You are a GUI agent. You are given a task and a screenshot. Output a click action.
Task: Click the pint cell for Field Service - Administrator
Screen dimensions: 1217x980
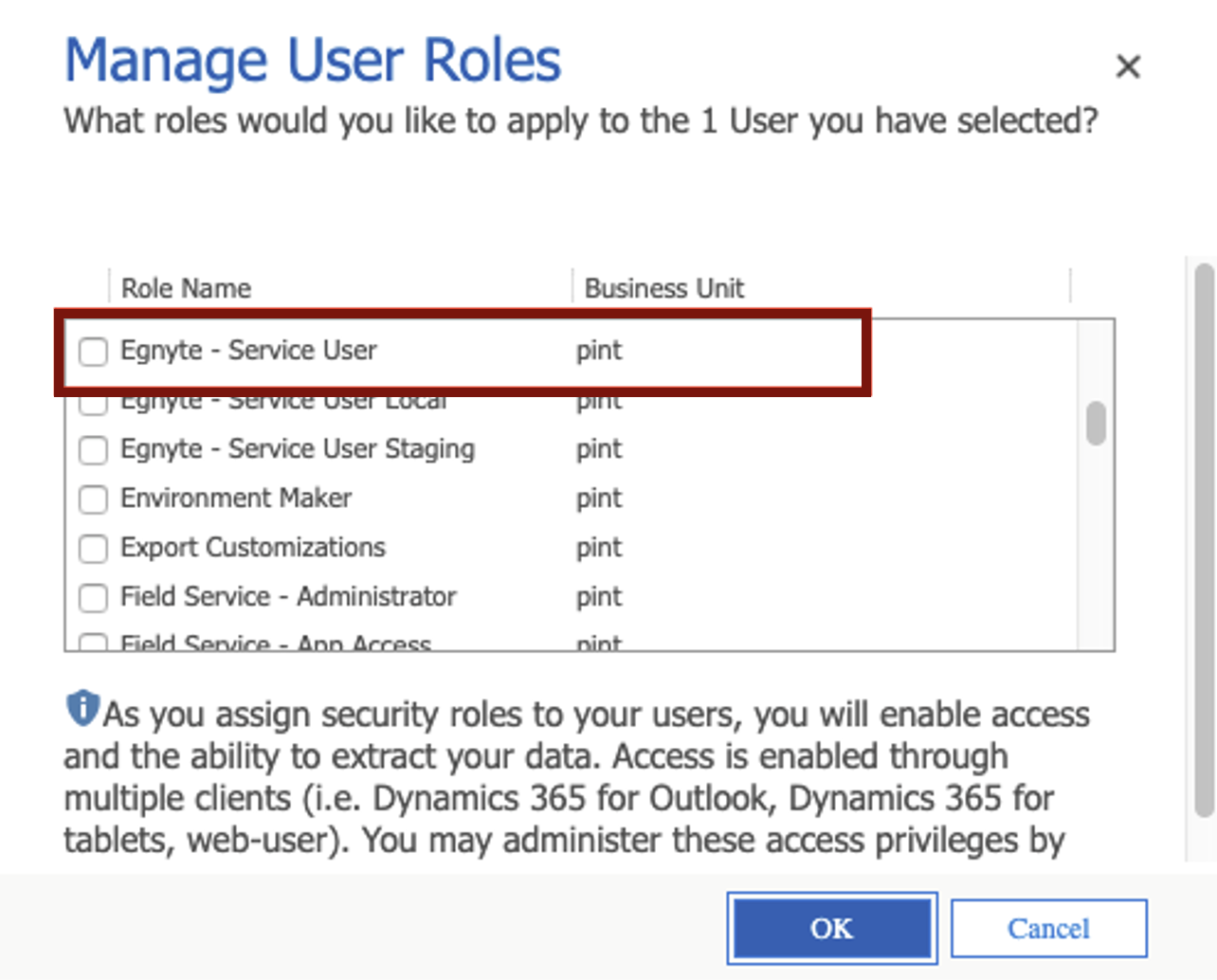(599, 597)
